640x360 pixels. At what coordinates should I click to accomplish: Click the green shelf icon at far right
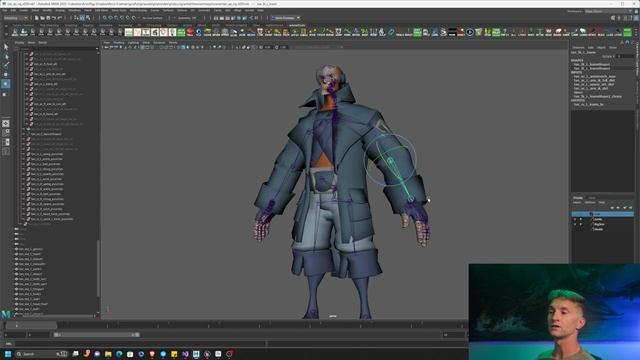point(627,32)
